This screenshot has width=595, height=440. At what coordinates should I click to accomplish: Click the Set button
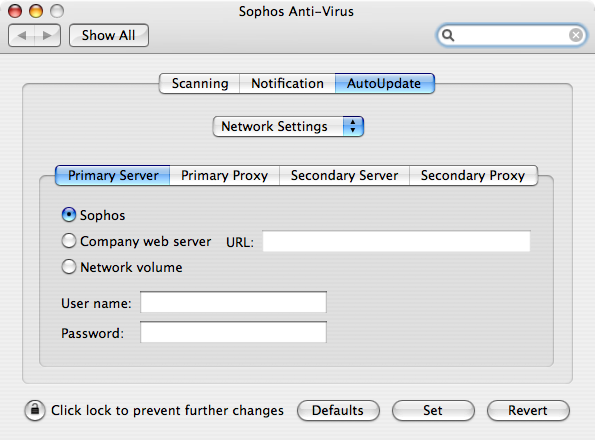pyautogui.click(x=433, y=410)
